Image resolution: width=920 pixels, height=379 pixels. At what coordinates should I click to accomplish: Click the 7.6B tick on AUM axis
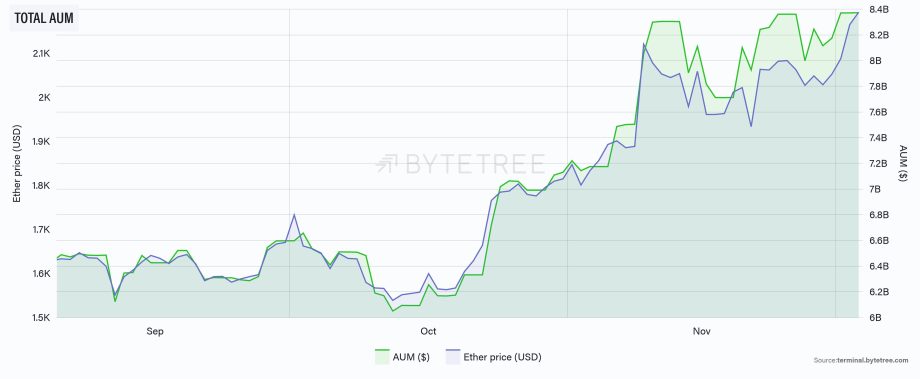pyautogui.click(x=879, y=112)
